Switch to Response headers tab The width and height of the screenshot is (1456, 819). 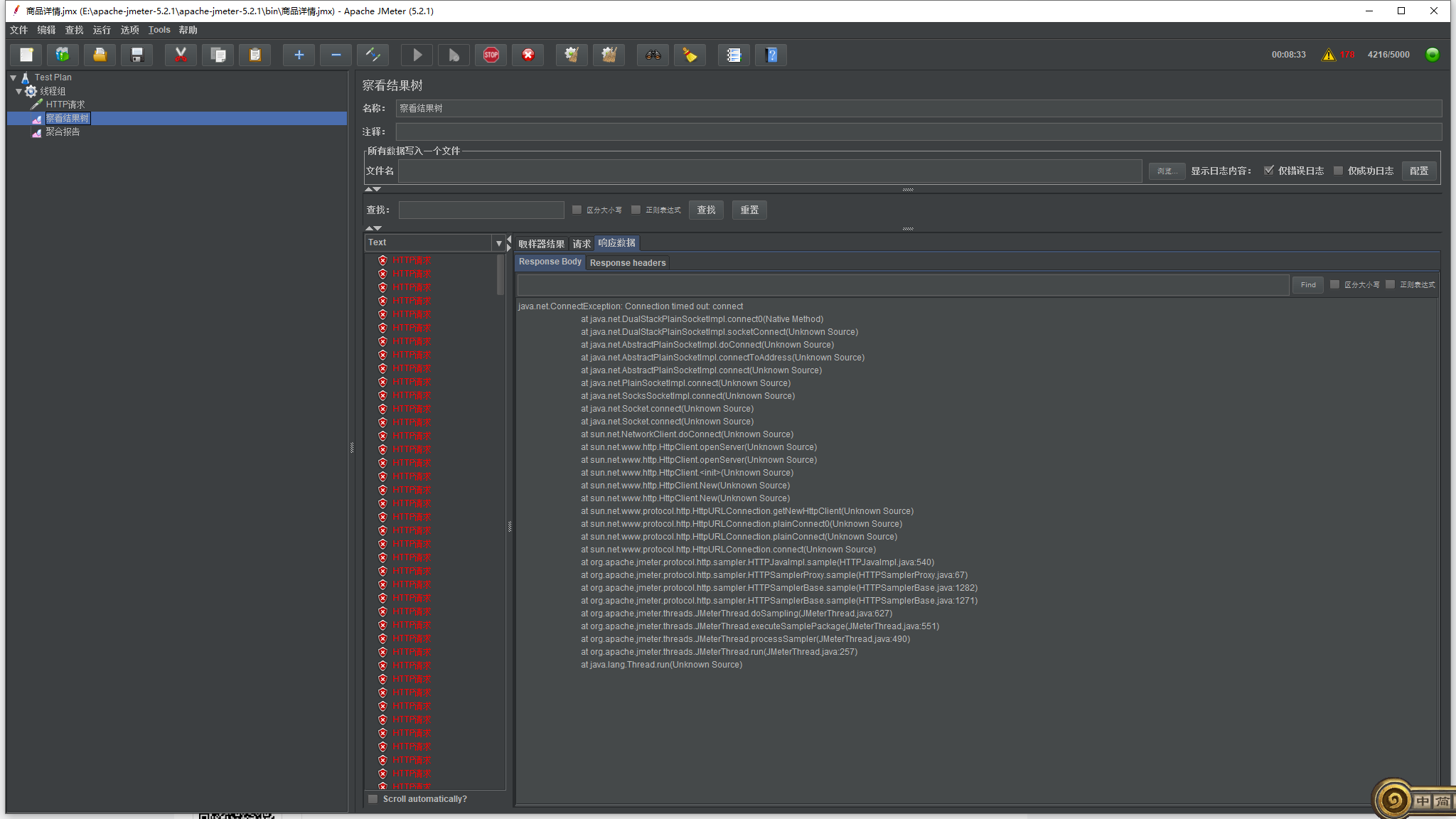(628, 263)
